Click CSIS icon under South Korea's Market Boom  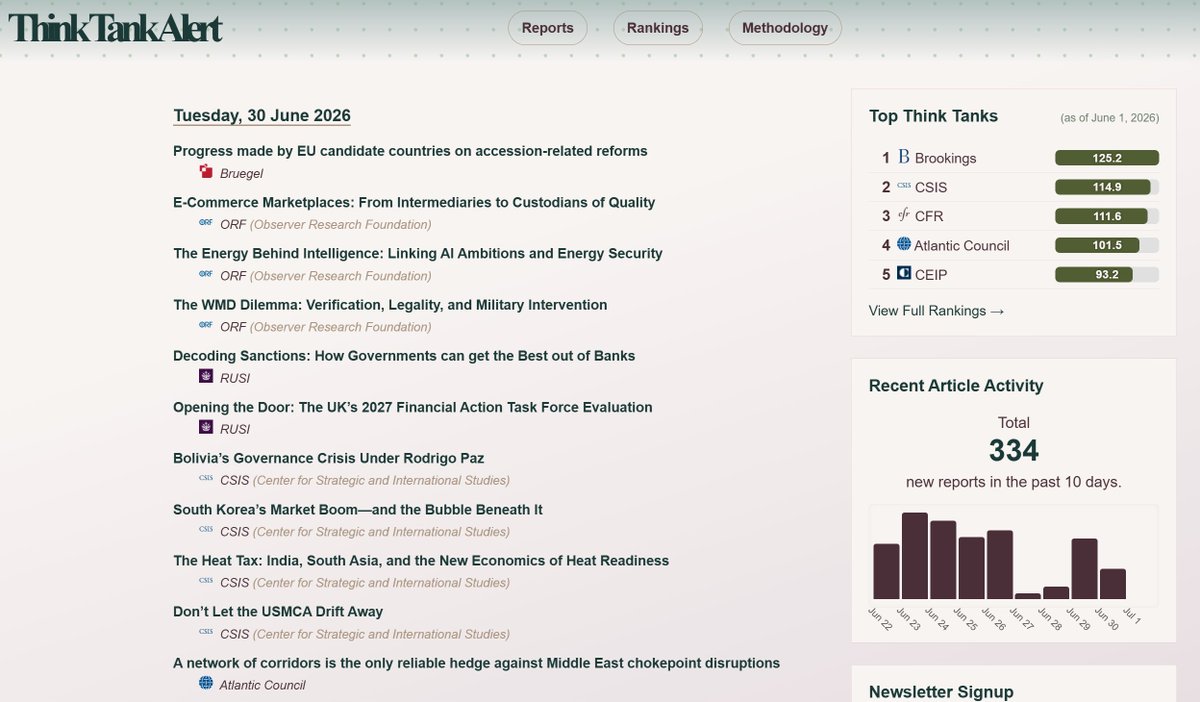pyautogui.click(x=206, y=531)
